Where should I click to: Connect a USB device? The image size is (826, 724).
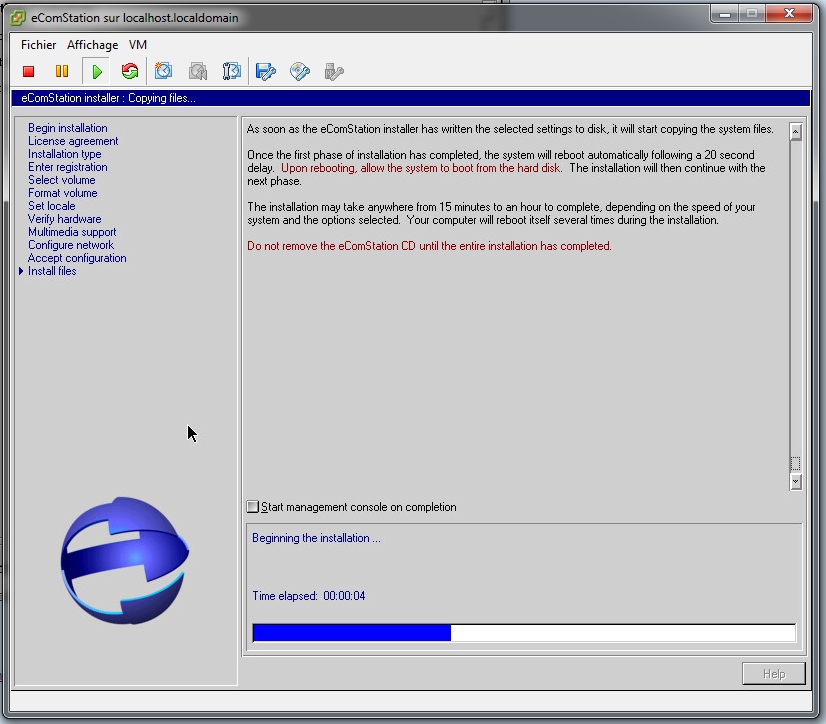(334, 71)
